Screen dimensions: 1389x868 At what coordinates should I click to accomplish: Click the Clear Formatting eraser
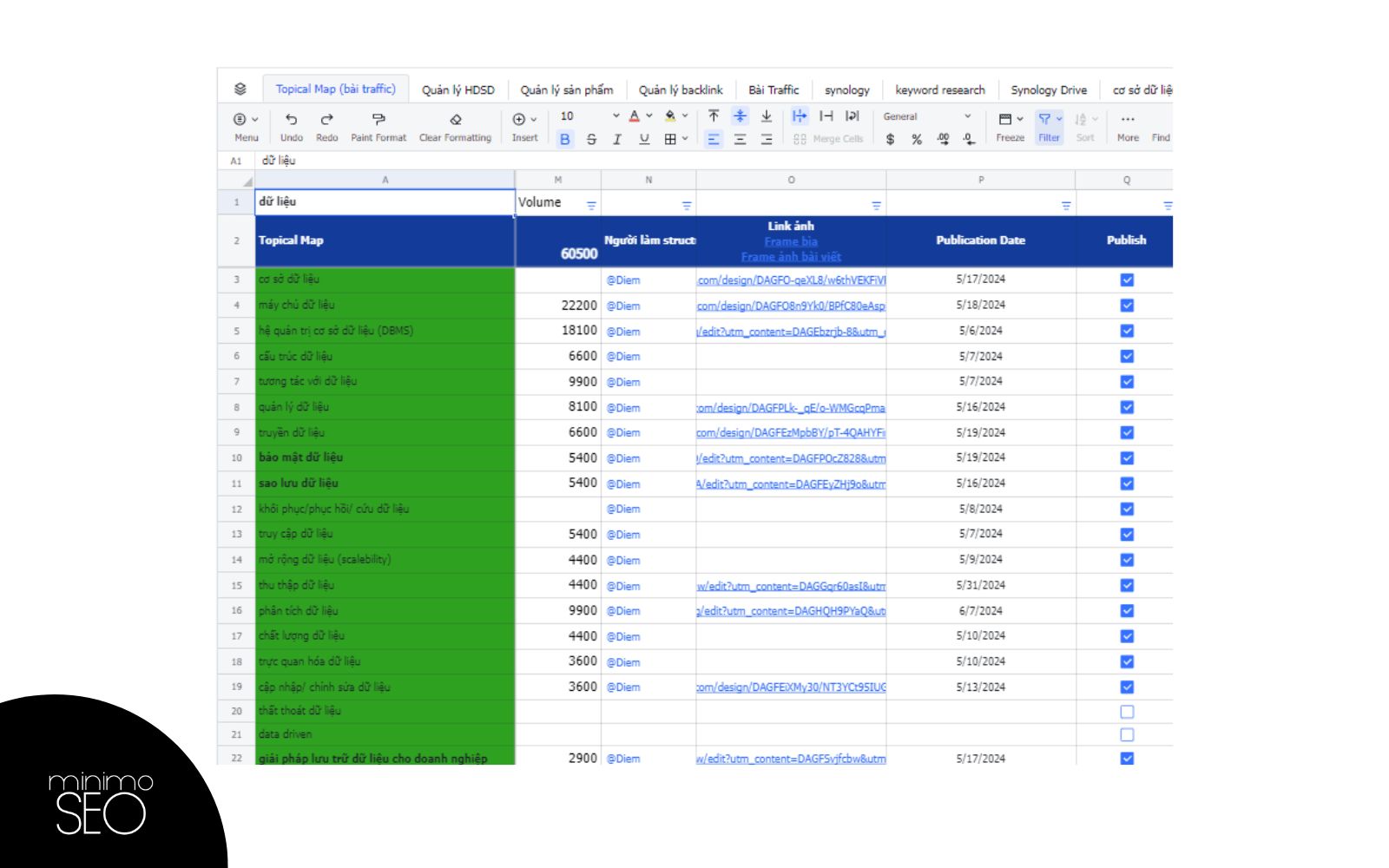tap(455, 120)
